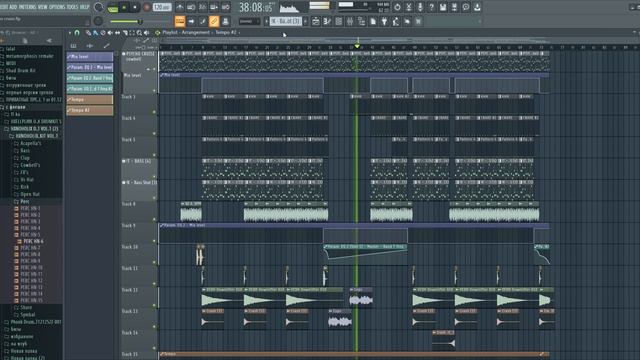Viewport: 640px width, 360px height.
Task: Open the ADD menu
Action: [13, 7]
